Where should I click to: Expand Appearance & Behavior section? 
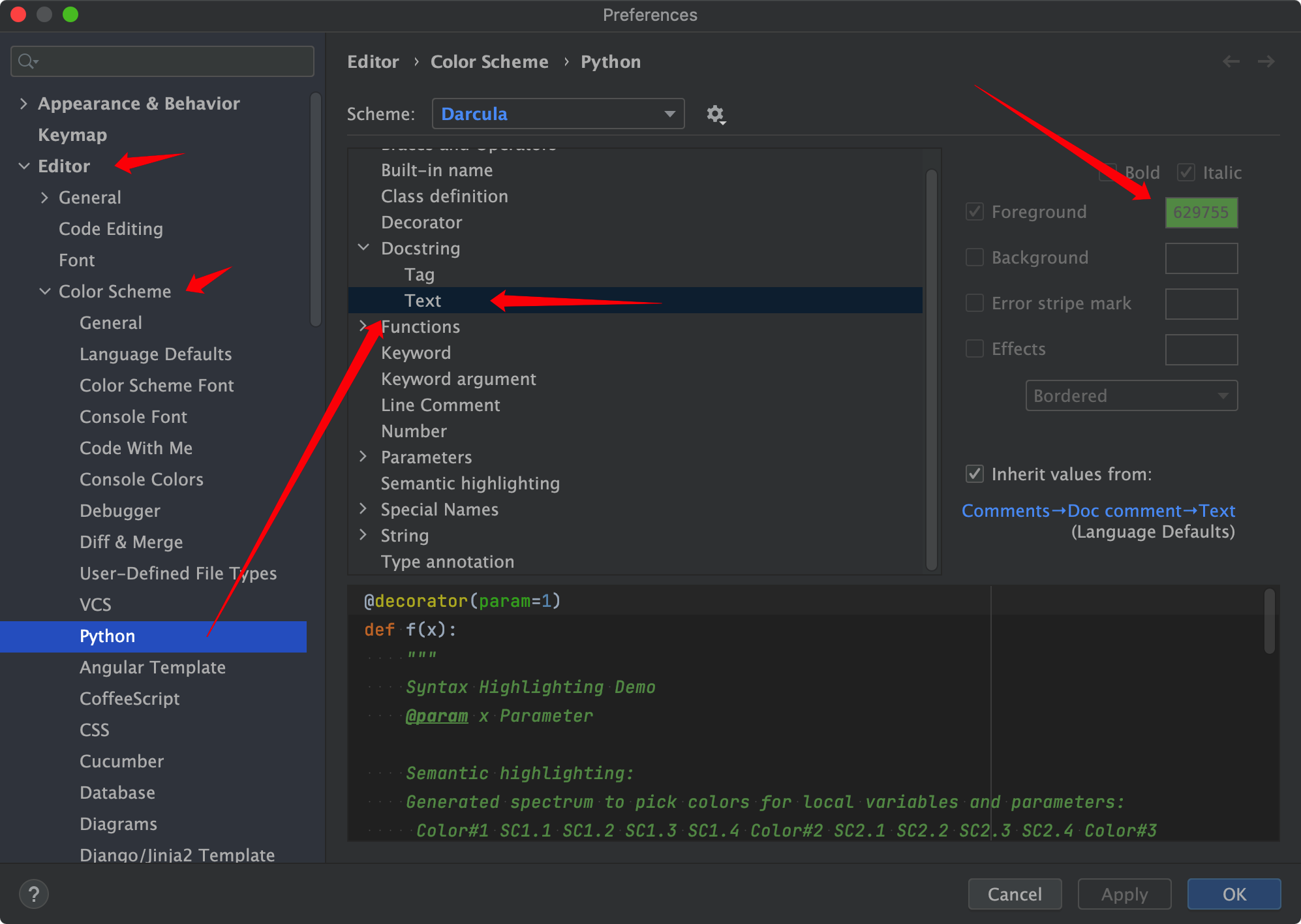23,104
